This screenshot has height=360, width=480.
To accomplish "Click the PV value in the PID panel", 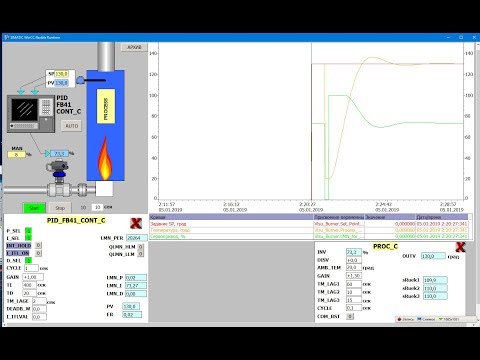I will click(x=131, y=306).
